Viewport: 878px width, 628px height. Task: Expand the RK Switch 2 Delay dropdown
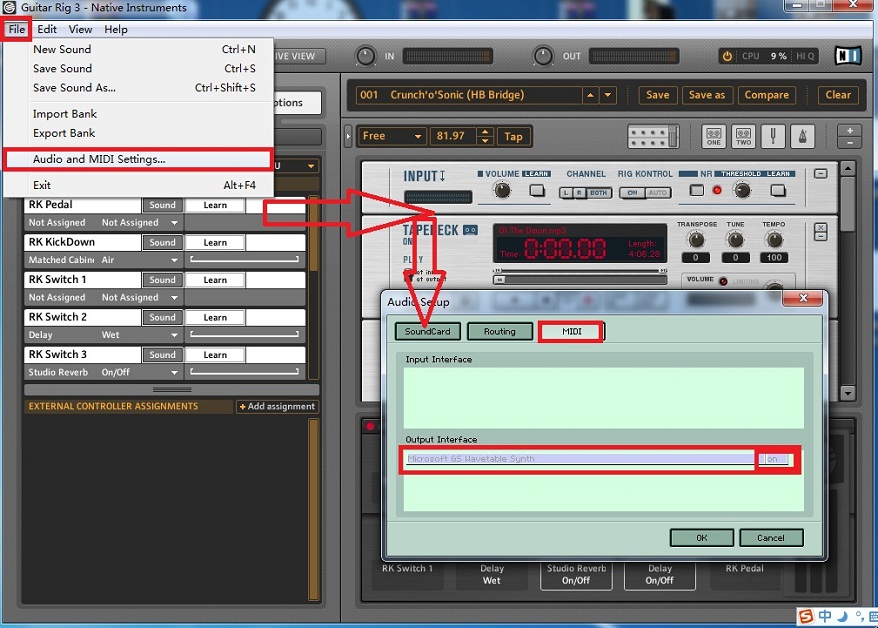coord(174,335)
